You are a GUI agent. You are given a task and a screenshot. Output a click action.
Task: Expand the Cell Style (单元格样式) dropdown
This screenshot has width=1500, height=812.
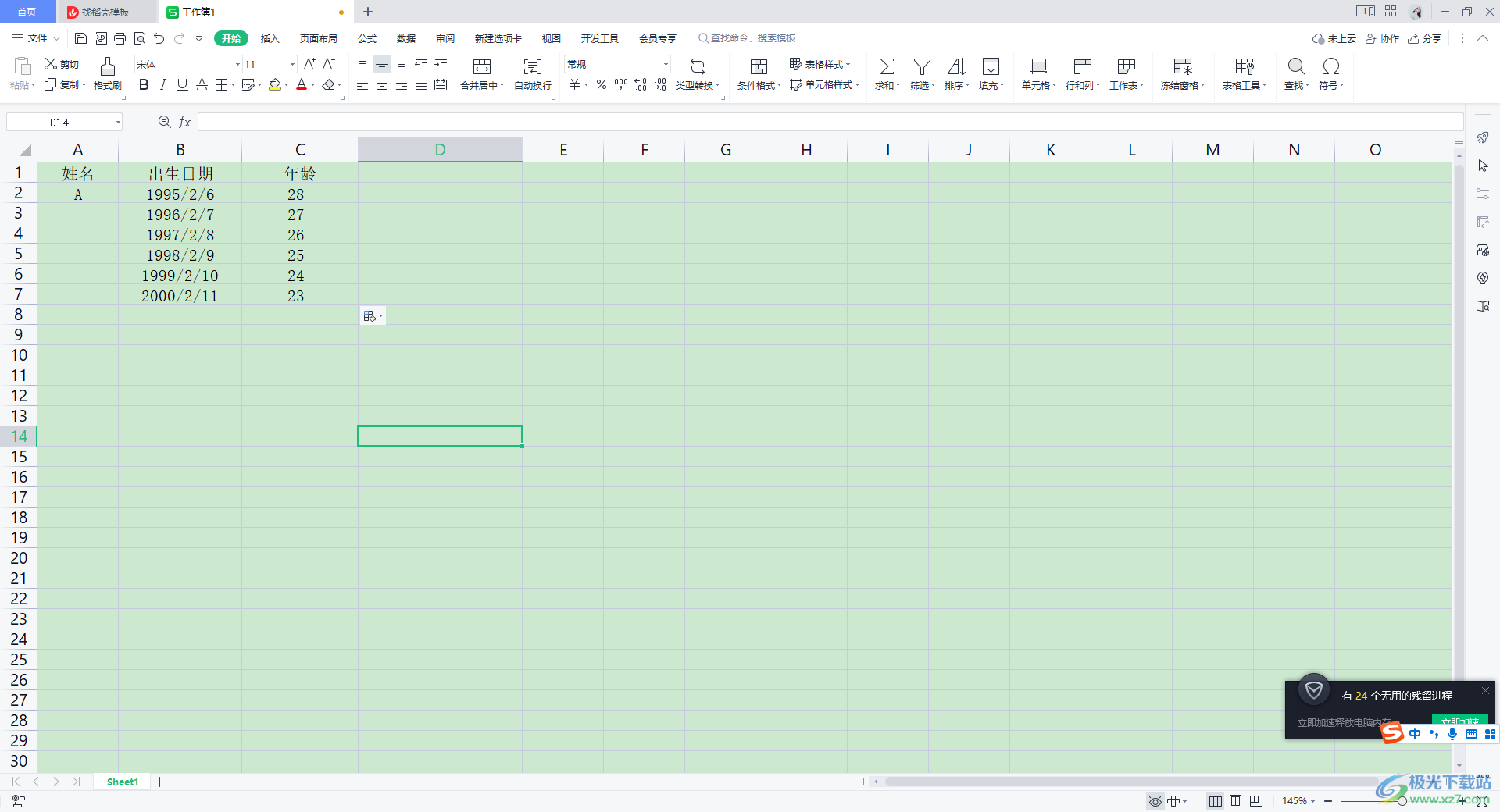click(857, 84)
